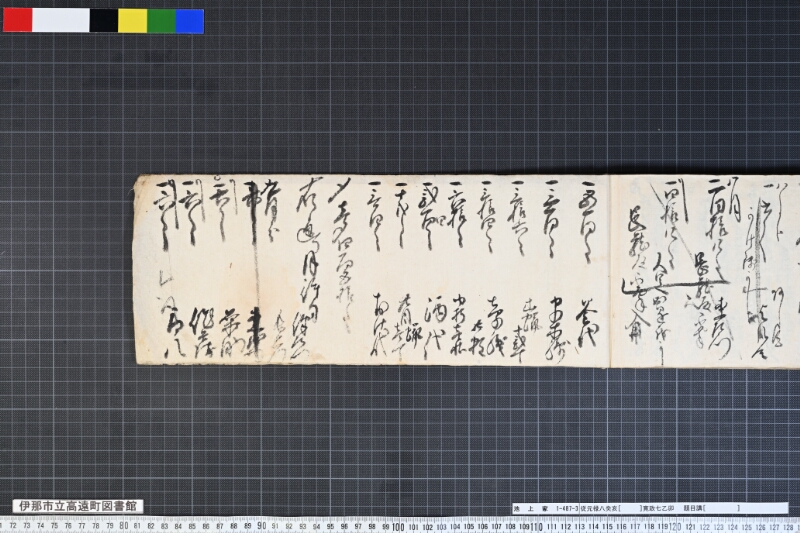Click the 1-487-3 catalog number
This screenshot has width=800, height=533.
click(x=567, y=508)
